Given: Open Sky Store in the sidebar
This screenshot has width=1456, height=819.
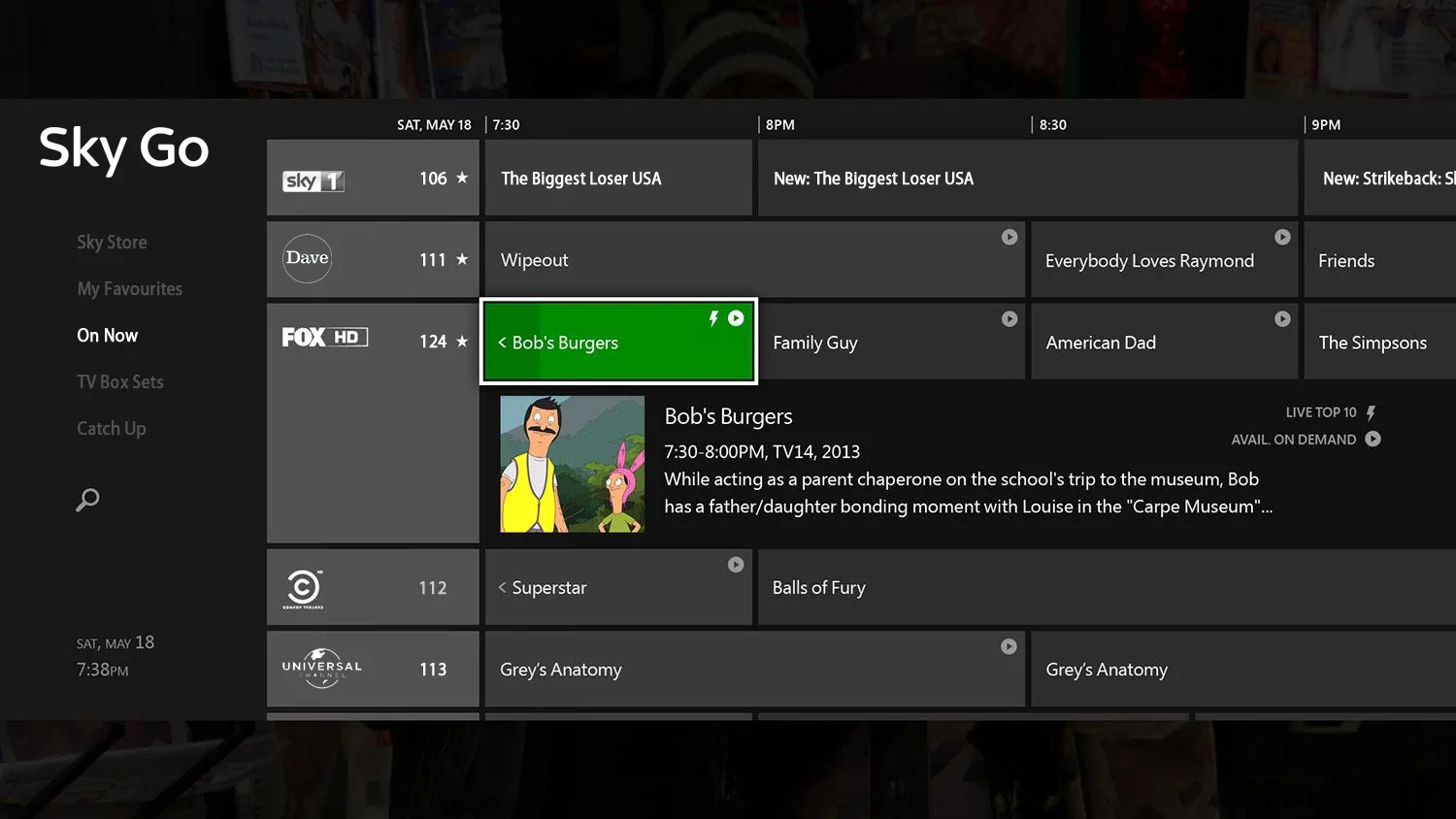Looking at the screenshot, I should [x=112, y=243].
